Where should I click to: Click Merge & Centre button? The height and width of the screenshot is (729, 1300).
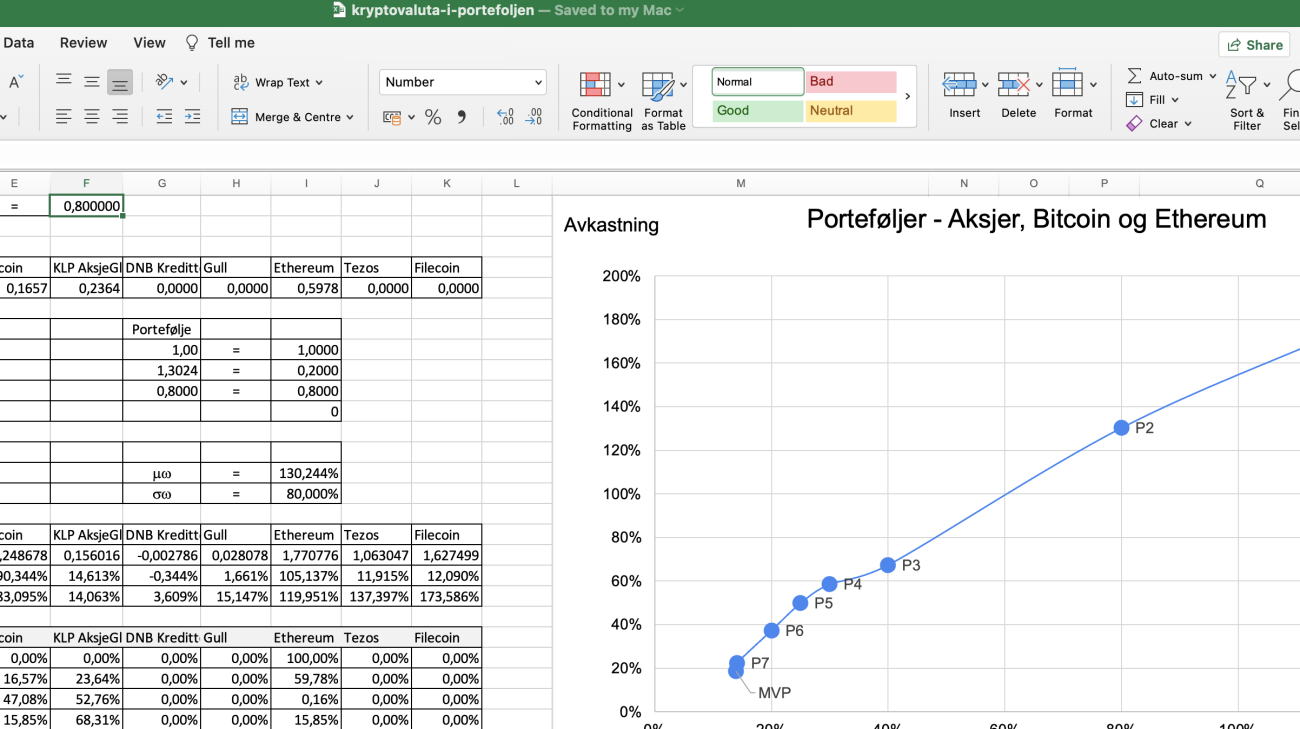coord(286,117)
